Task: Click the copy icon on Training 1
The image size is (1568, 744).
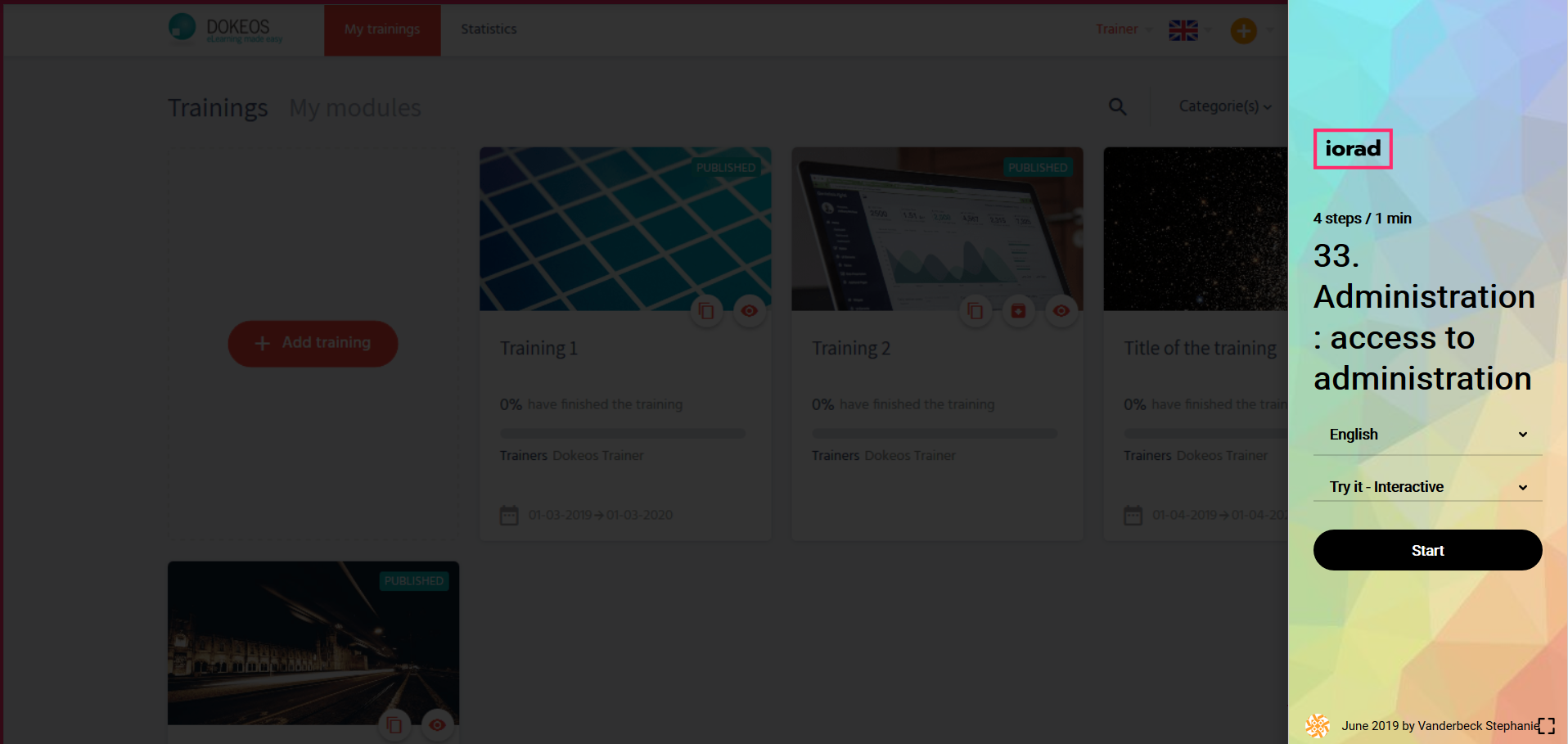Action: click(706, 311)
